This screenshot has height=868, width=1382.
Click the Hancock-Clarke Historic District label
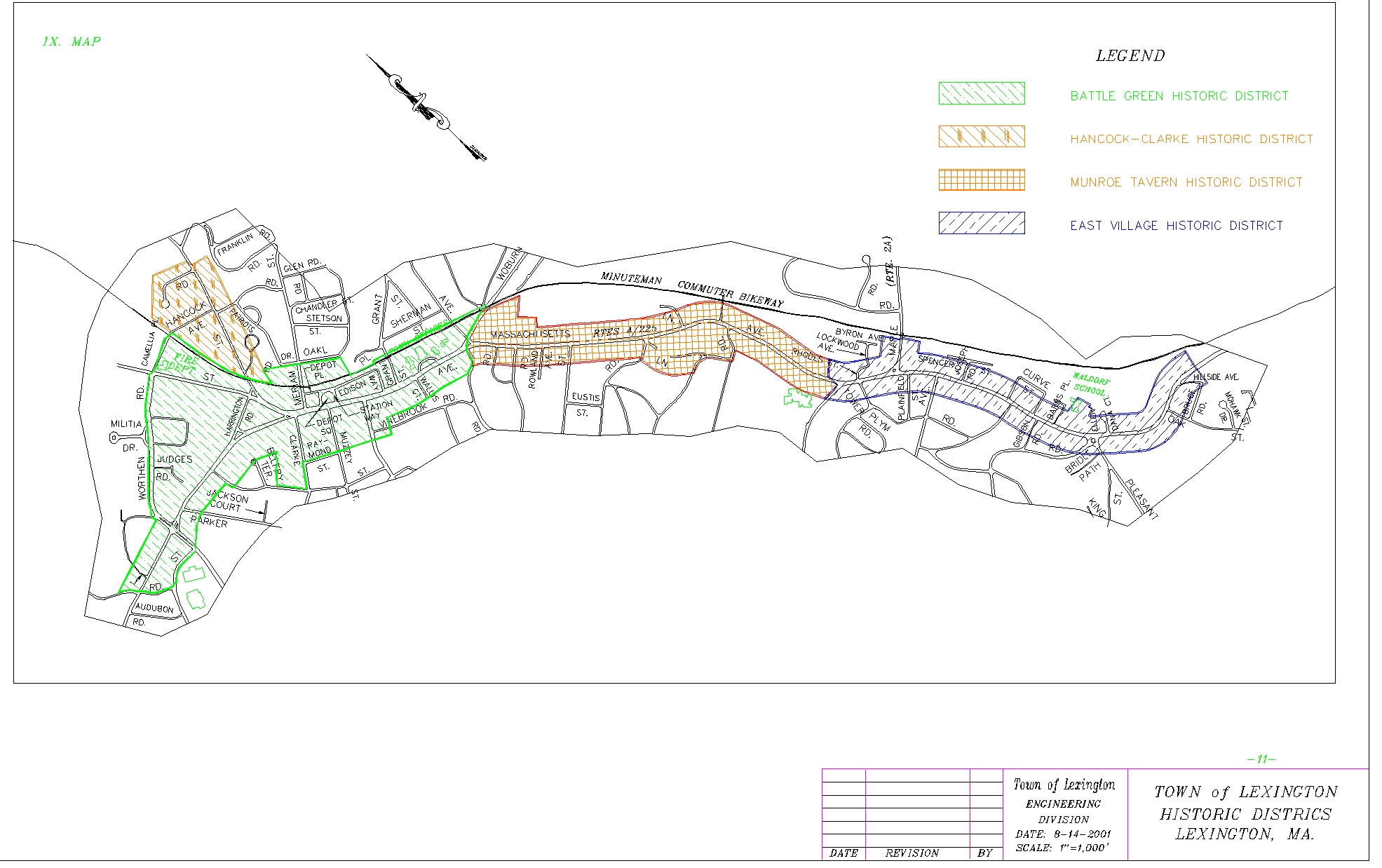pos(1191,140)
